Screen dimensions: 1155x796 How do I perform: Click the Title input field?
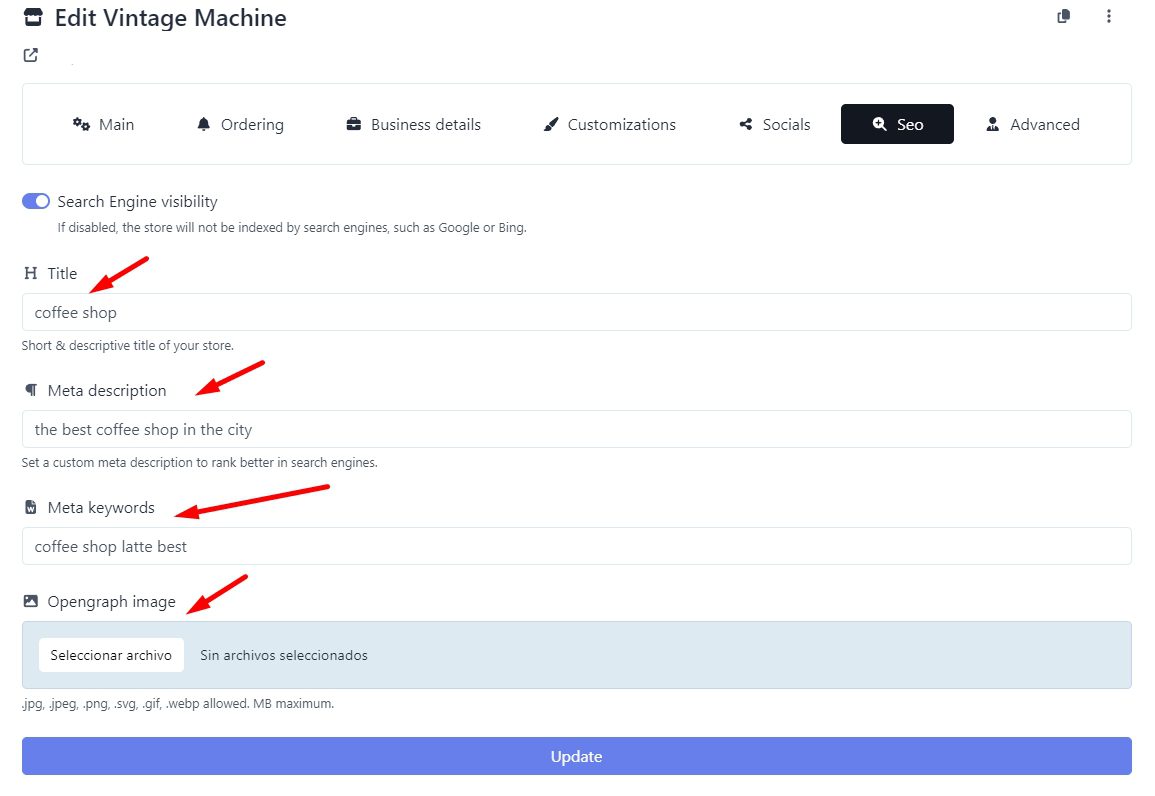click(576, 312)
